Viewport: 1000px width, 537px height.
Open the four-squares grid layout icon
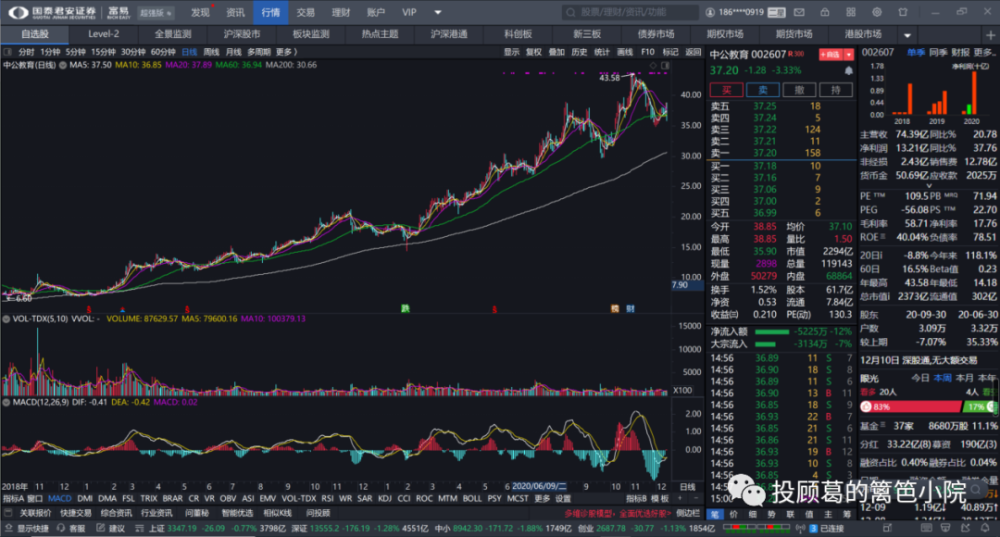point(851,12)
